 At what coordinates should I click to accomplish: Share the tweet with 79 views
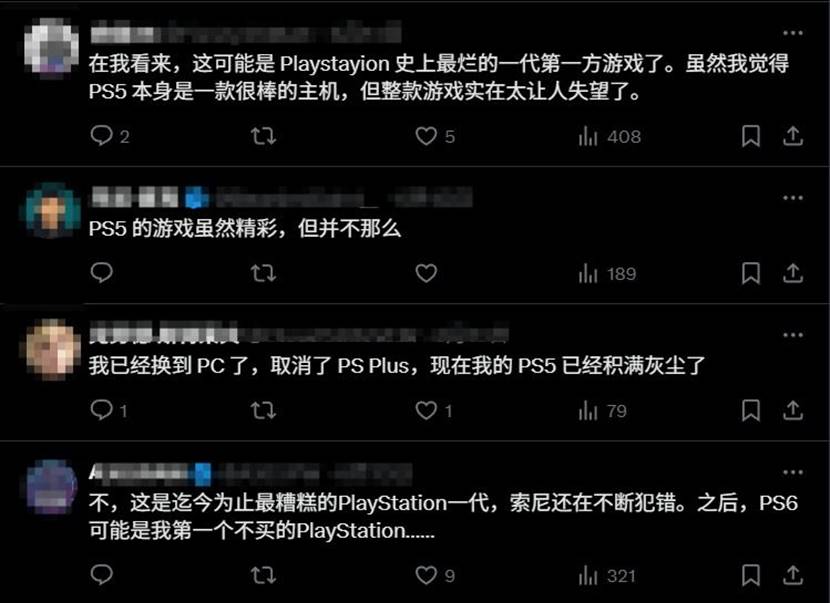pos(792,410)
